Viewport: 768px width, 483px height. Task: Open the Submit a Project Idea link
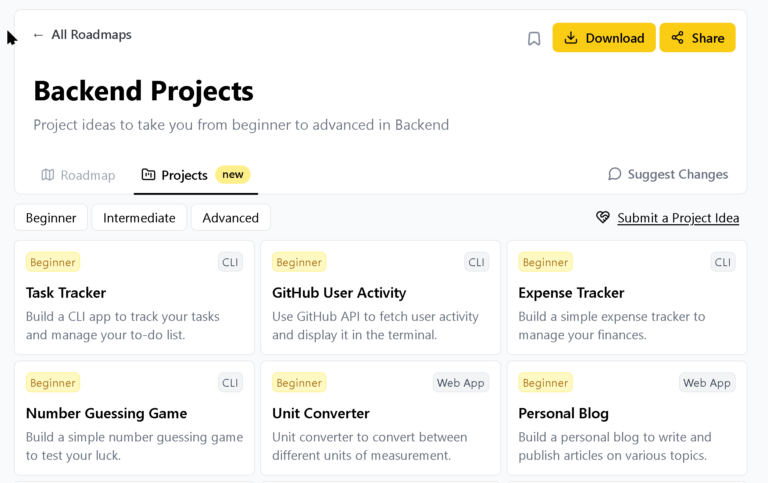pos(678,218)
